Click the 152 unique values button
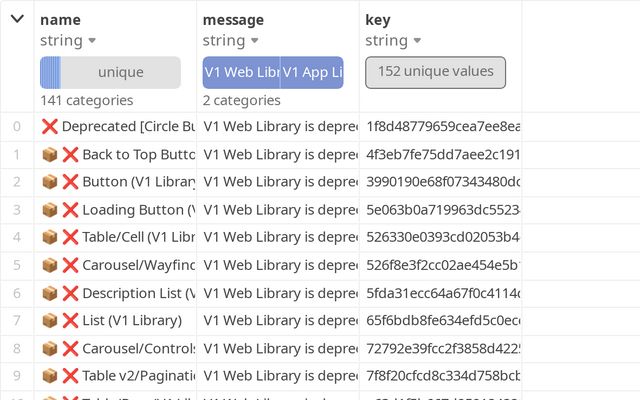The width and height of the screenshot is (640, 400). [x=435, y=72]
